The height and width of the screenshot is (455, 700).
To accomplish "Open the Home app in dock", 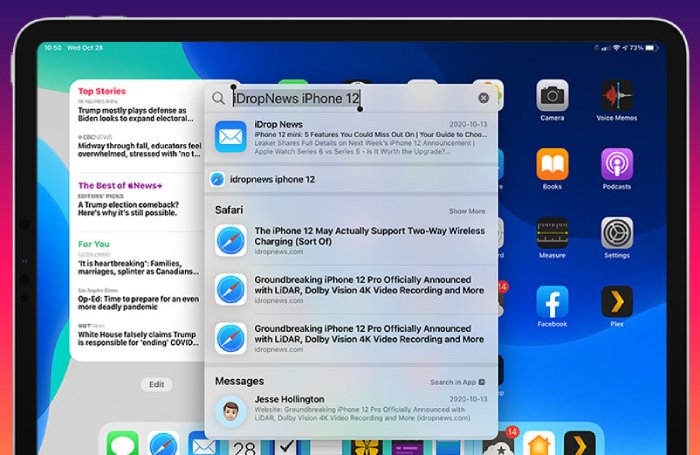I will (540, 444).
